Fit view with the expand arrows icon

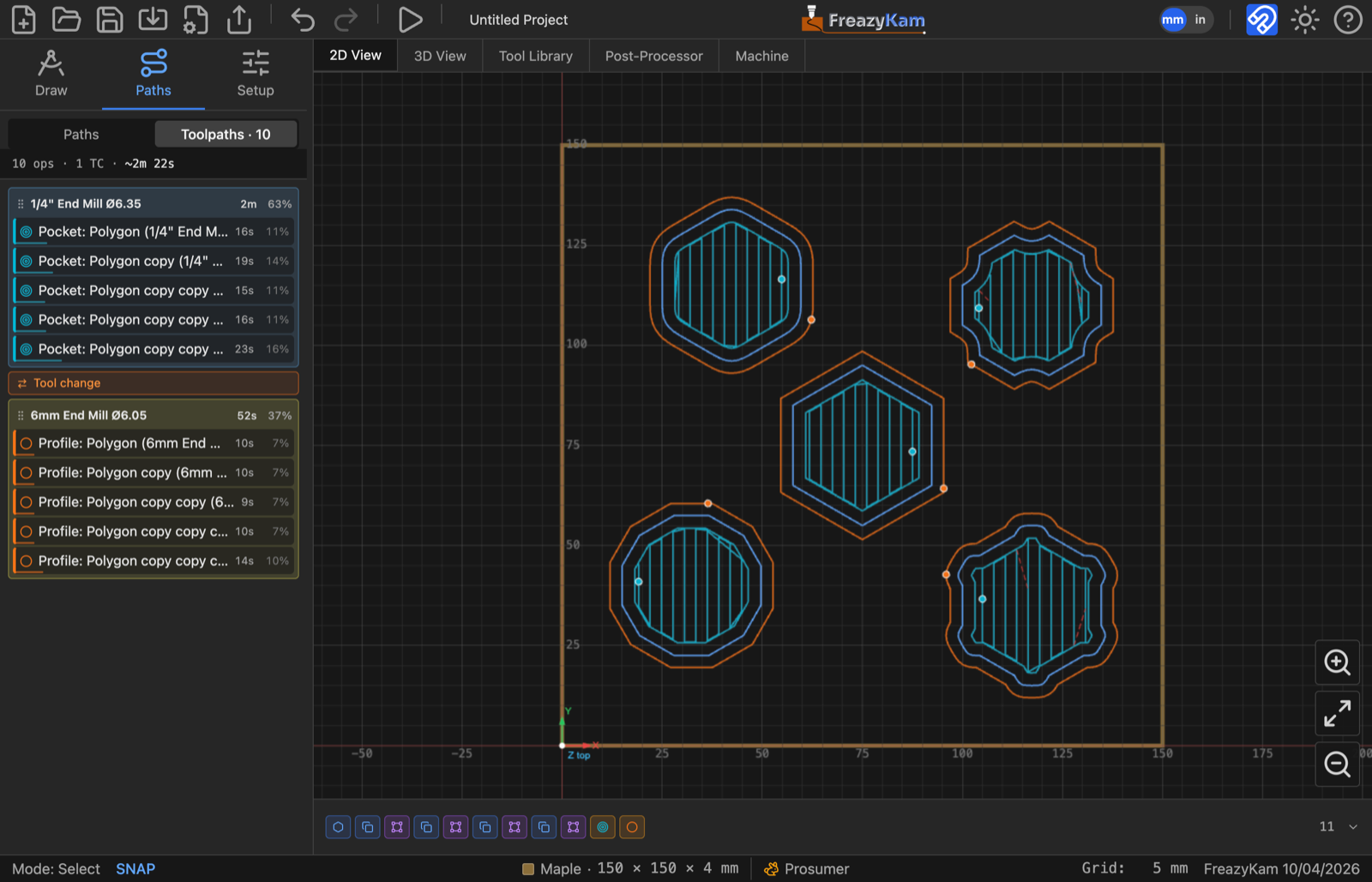click(1338, 713)
